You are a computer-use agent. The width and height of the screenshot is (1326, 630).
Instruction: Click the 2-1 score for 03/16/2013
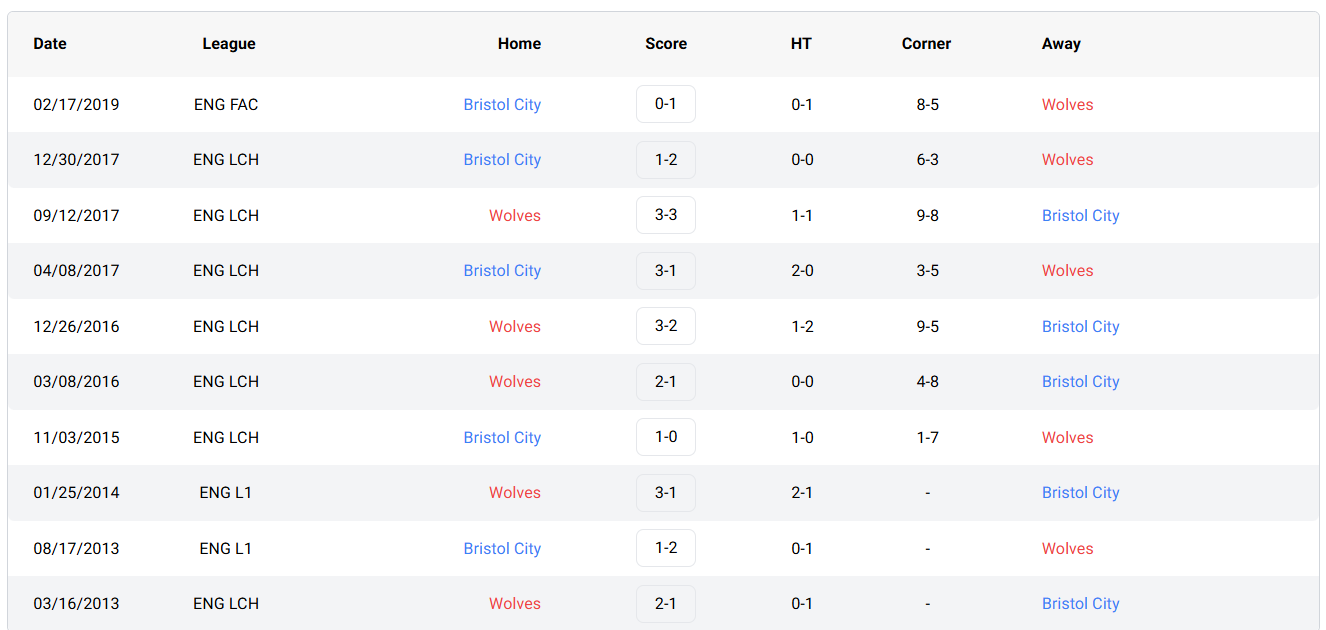tap(665, 604)
